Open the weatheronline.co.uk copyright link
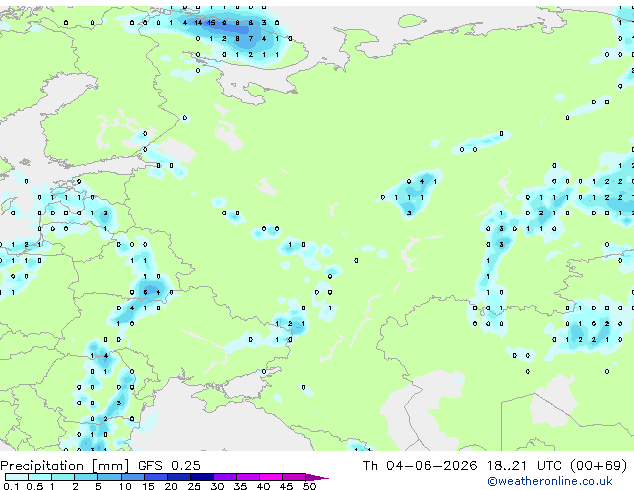 pyautogui.click(x=550, y=481)
